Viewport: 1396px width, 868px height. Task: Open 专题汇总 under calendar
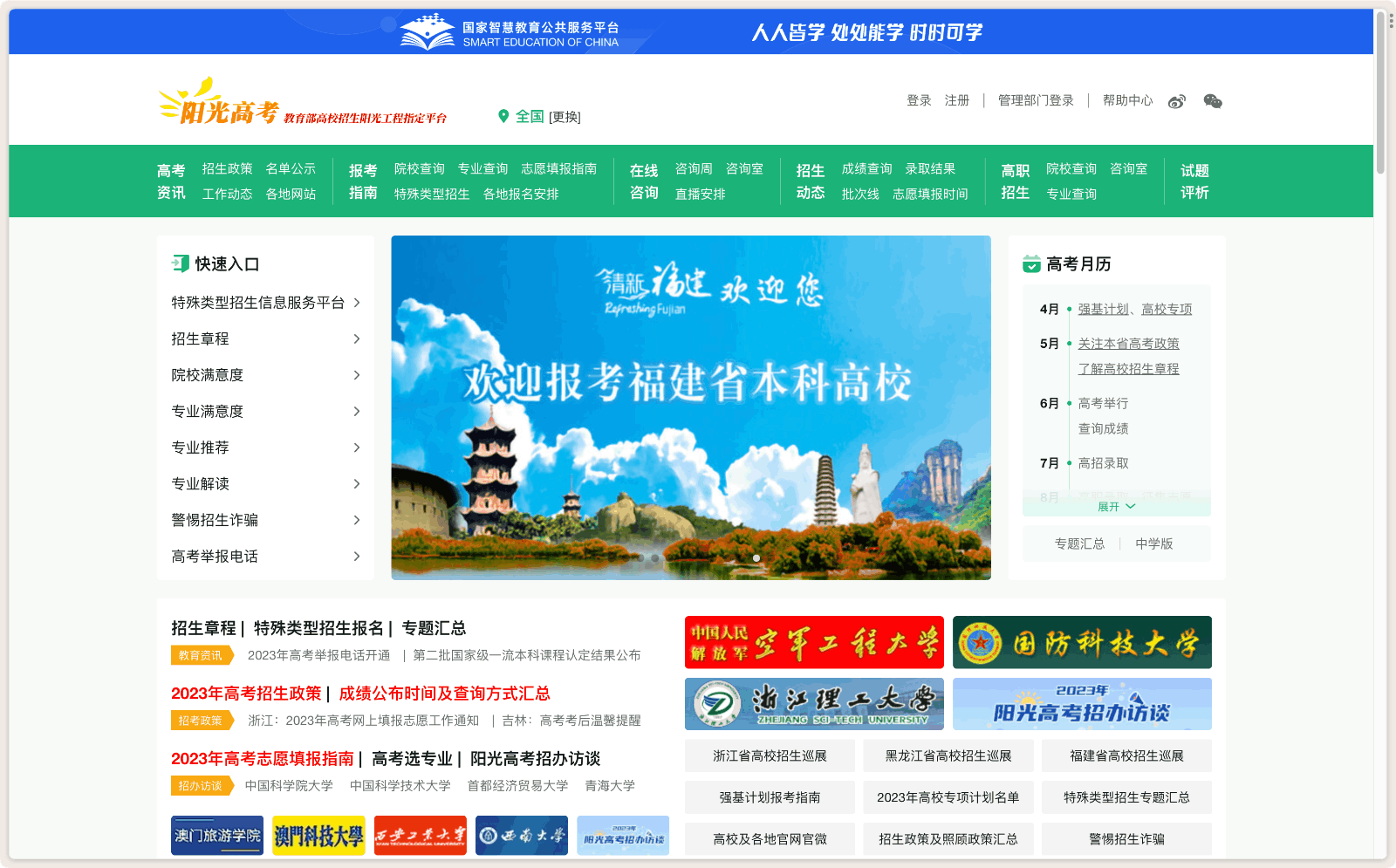[1079, 543]
